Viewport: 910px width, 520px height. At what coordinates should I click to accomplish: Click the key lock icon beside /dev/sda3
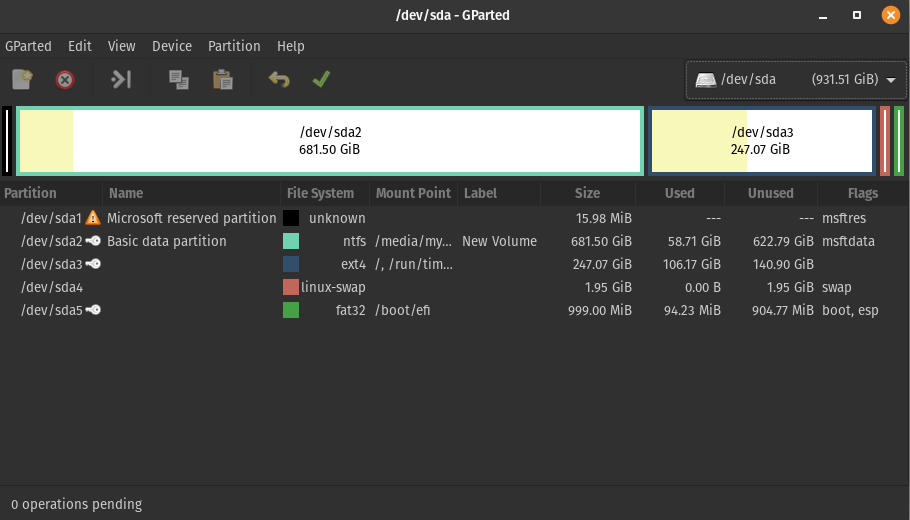tap(93, 264)
